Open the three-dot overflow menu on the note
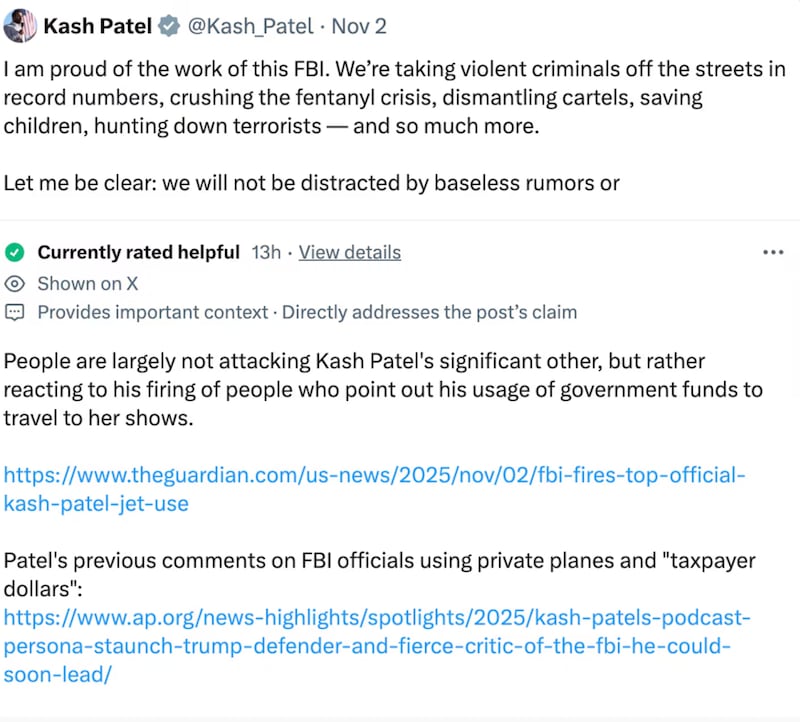This screenshot has height=722, width=800. point(775,252)
